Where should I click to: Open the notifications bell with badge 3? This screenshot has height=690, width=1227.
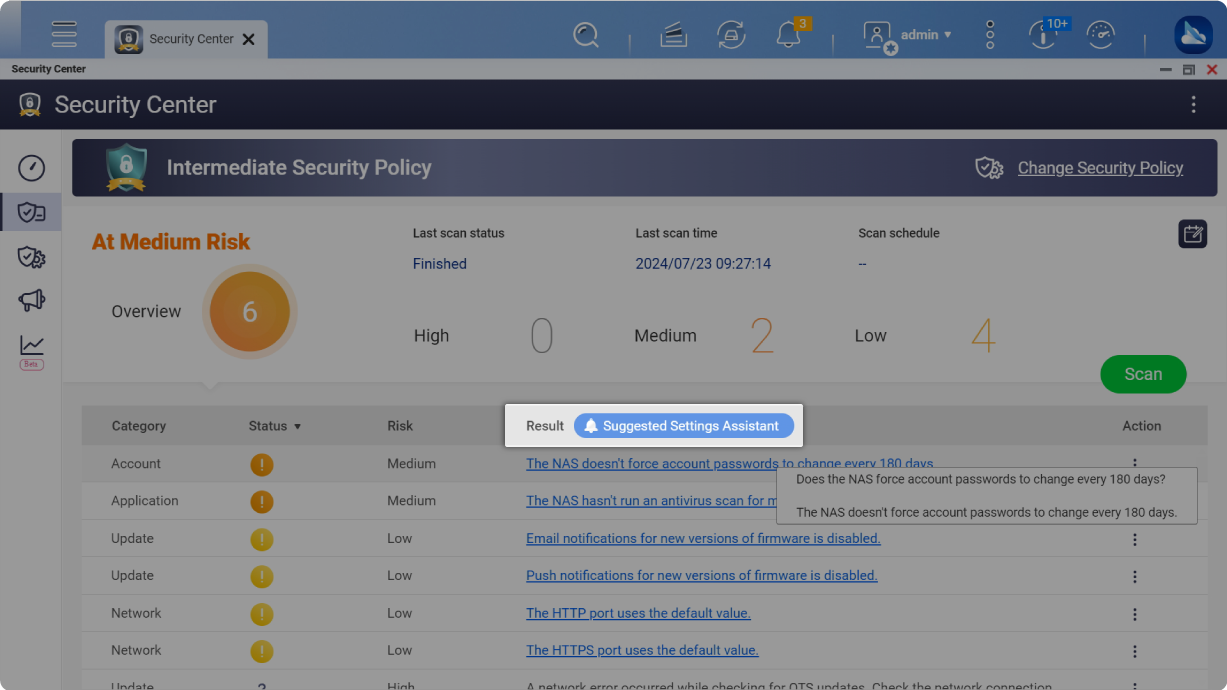tap(789, 35)
